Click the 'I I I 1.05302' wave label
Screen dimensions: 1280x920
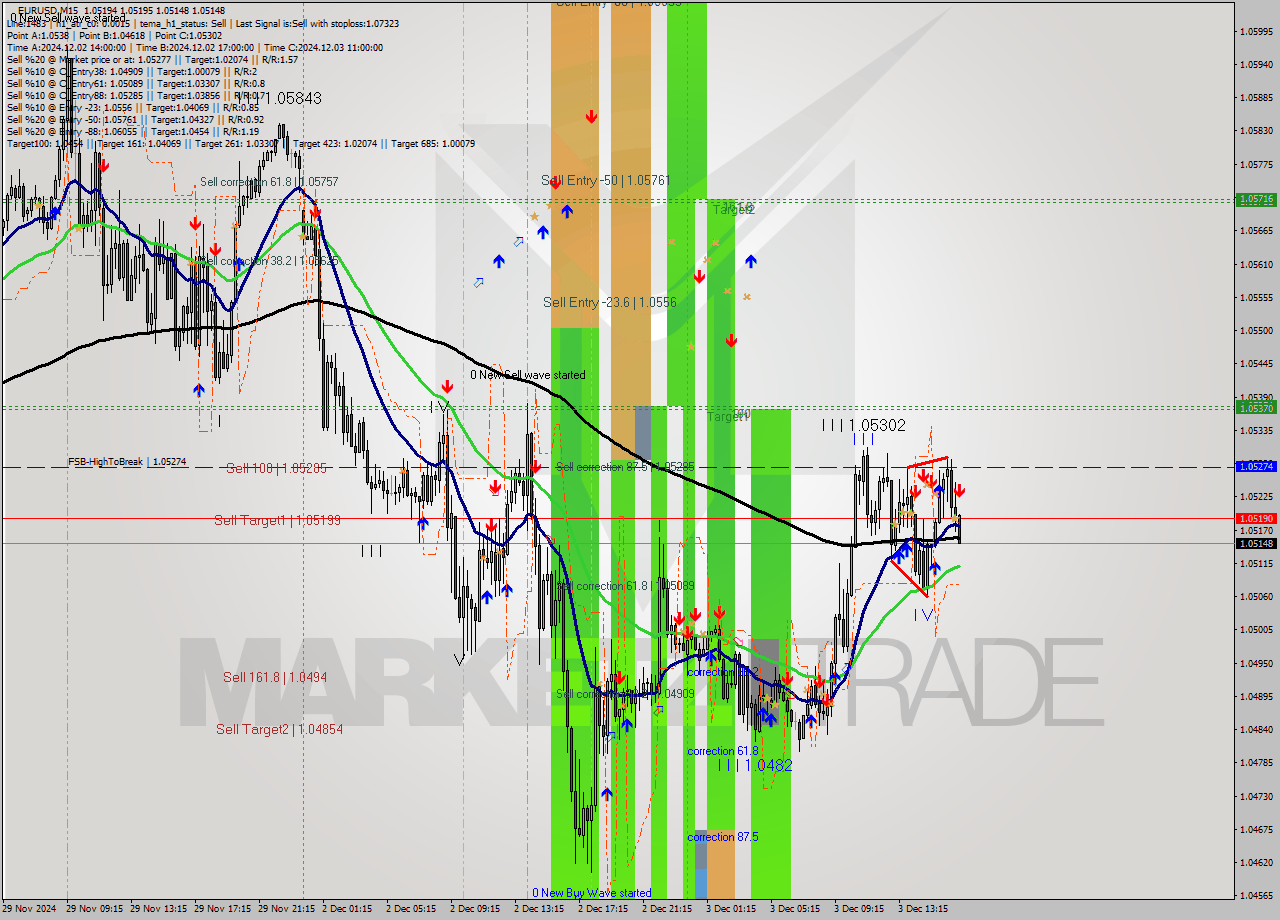(863, 425)
